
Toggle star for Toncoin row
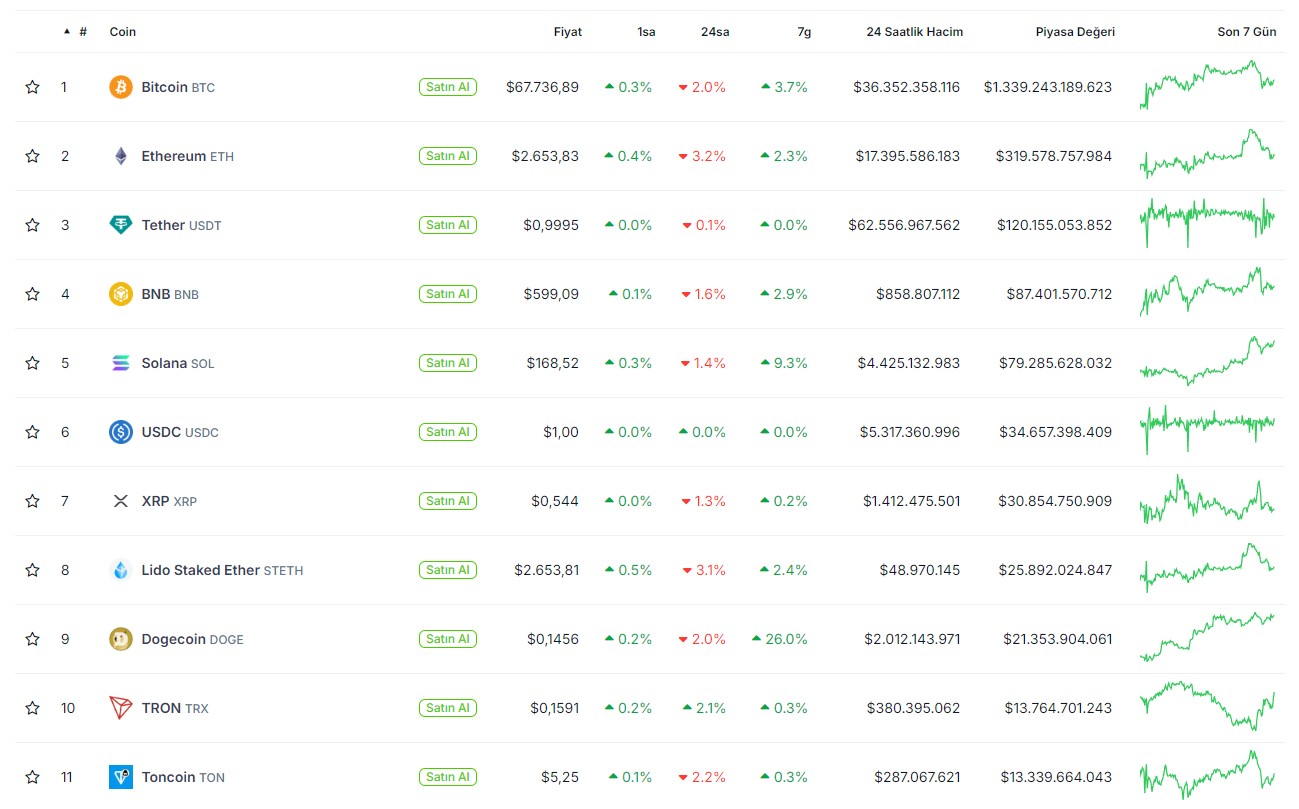[x=32, y=777]
